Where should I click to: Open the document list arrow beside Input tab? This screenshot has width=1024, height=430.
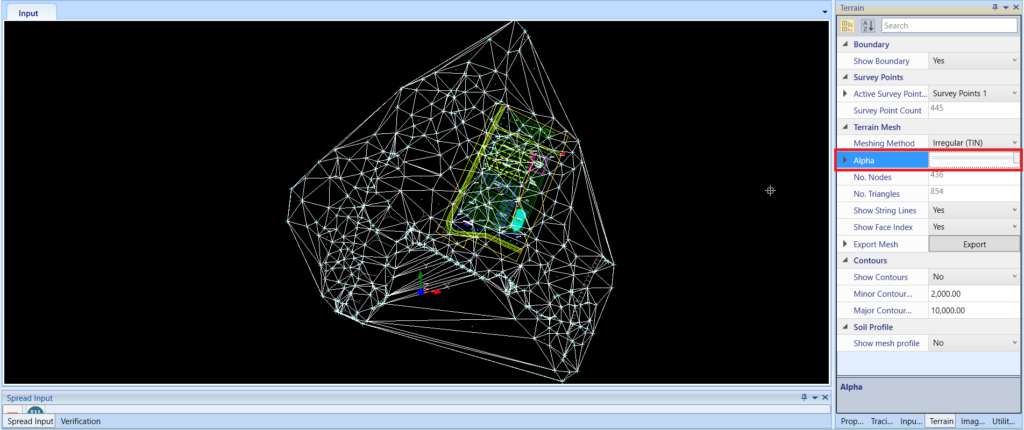(x=824, y=12)
